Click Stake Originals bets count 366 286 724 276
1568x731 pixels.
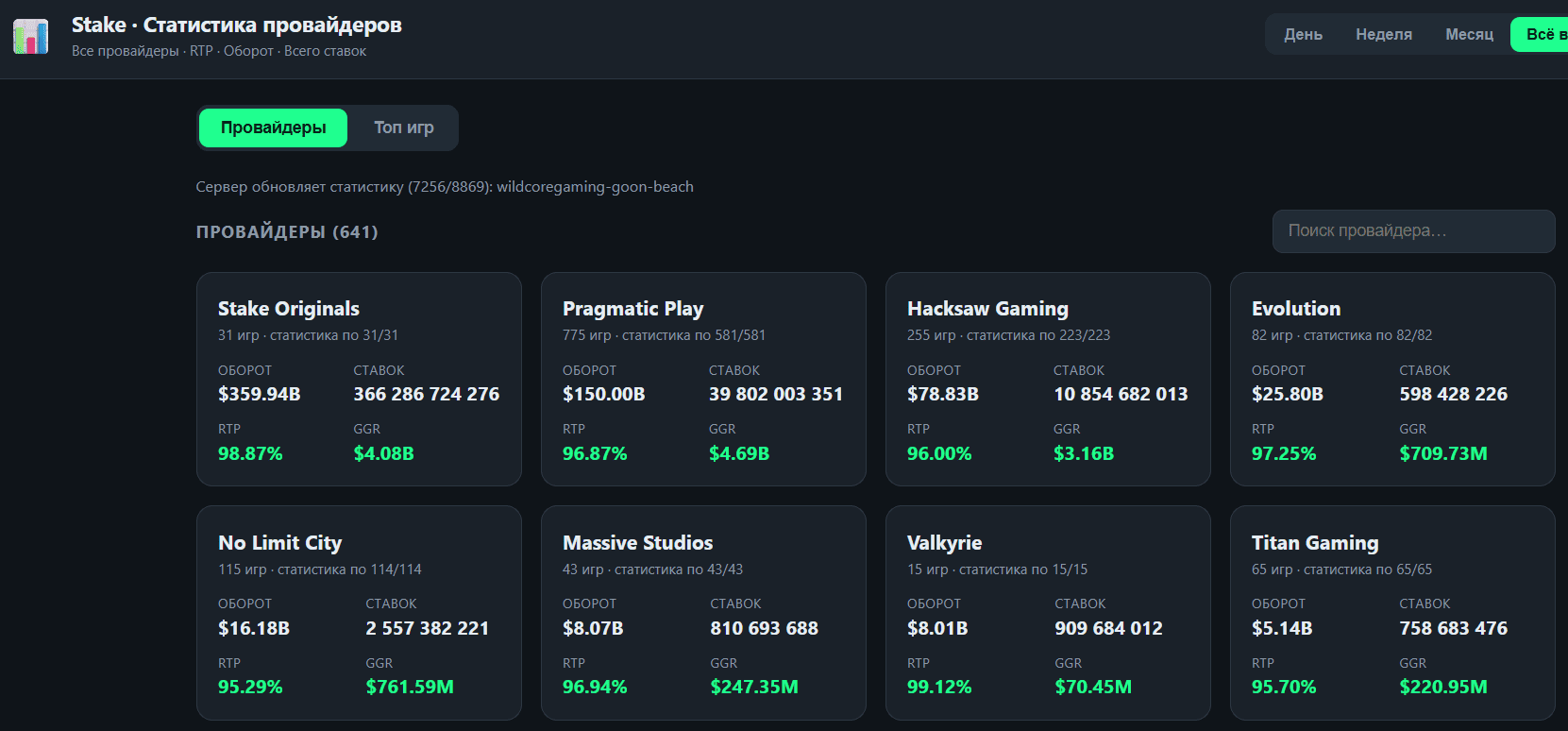tap(427, 394)
